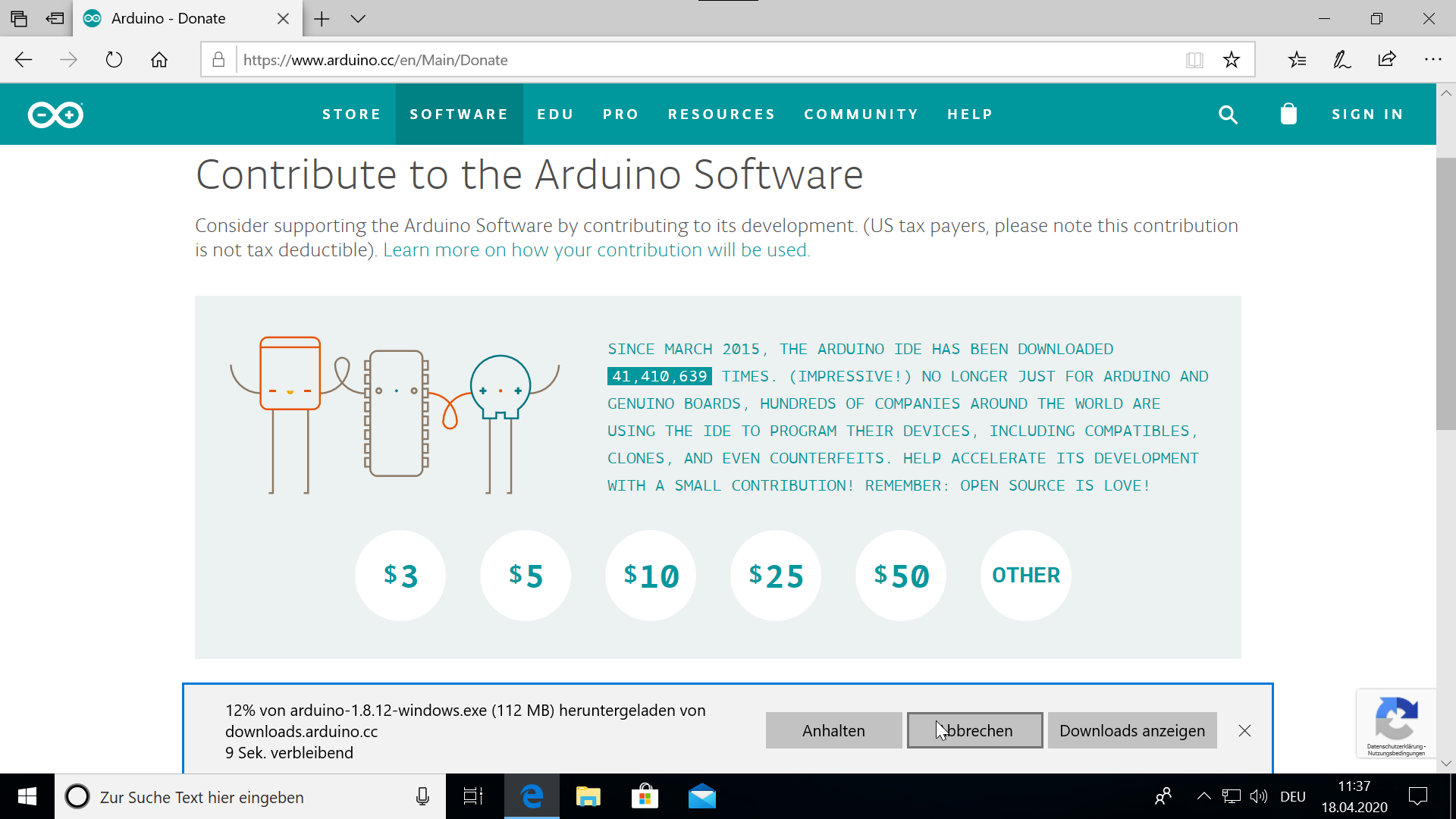The height and width of the screenshot is (819, 1456).
Task: Add page to favorites star icon
Action: (1232, 60)
